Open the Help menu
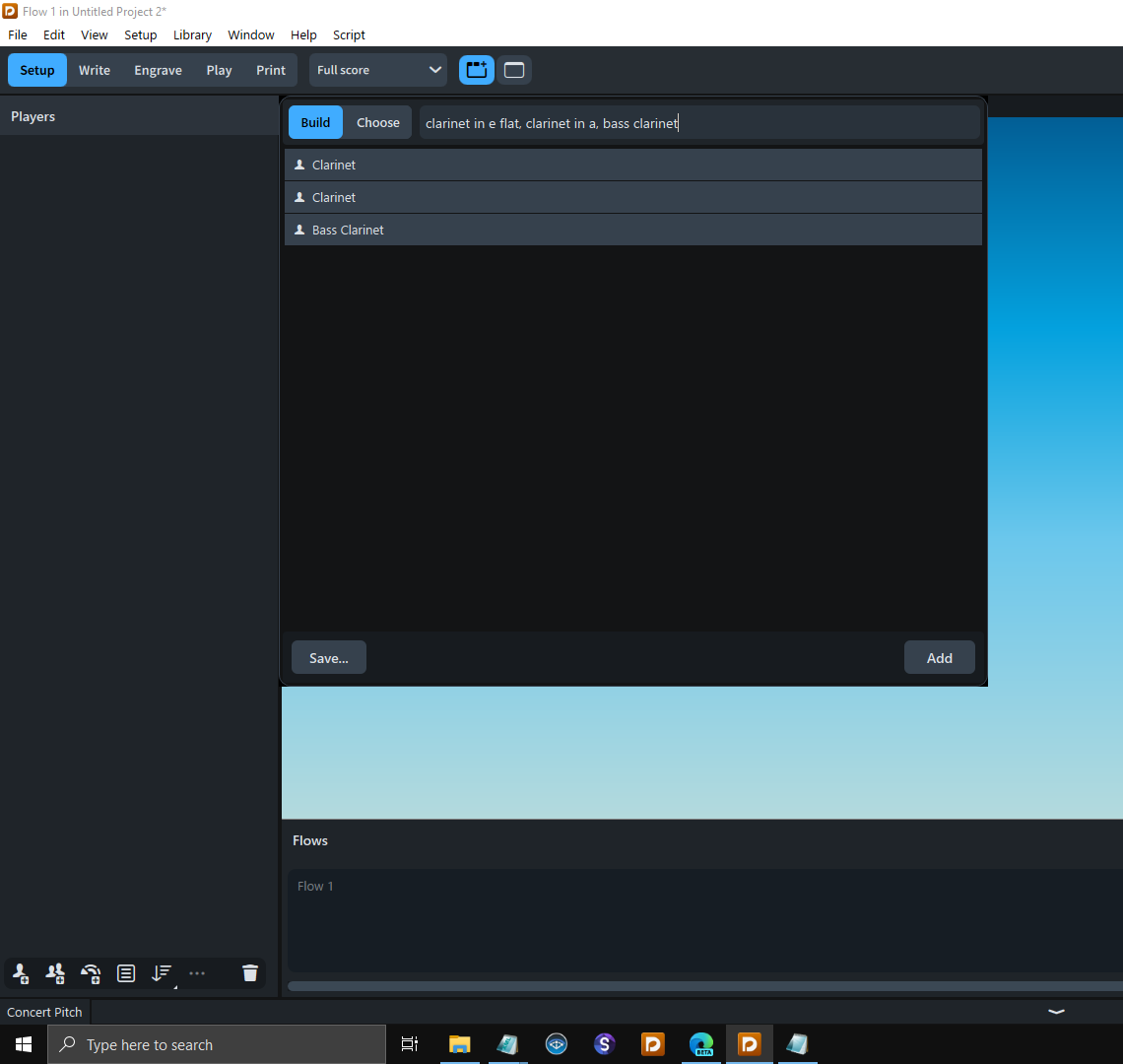This screenshot has width=1123, height=1064. [303, 35]
